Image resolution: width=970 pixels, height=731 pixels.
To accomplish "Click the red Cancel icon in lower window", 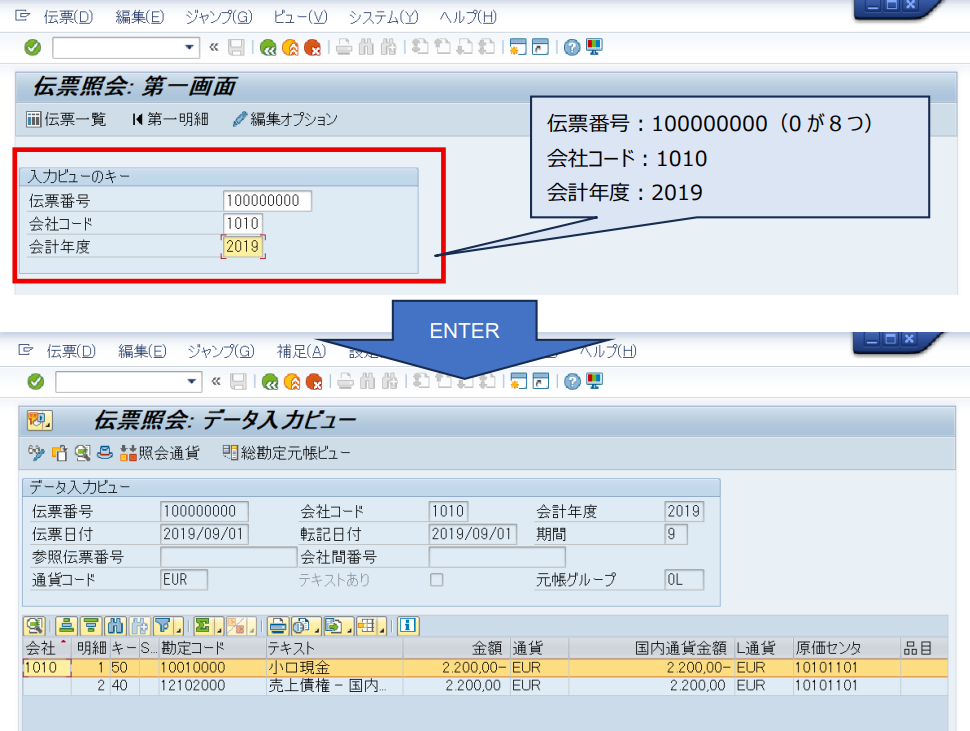I will [314, 382].
